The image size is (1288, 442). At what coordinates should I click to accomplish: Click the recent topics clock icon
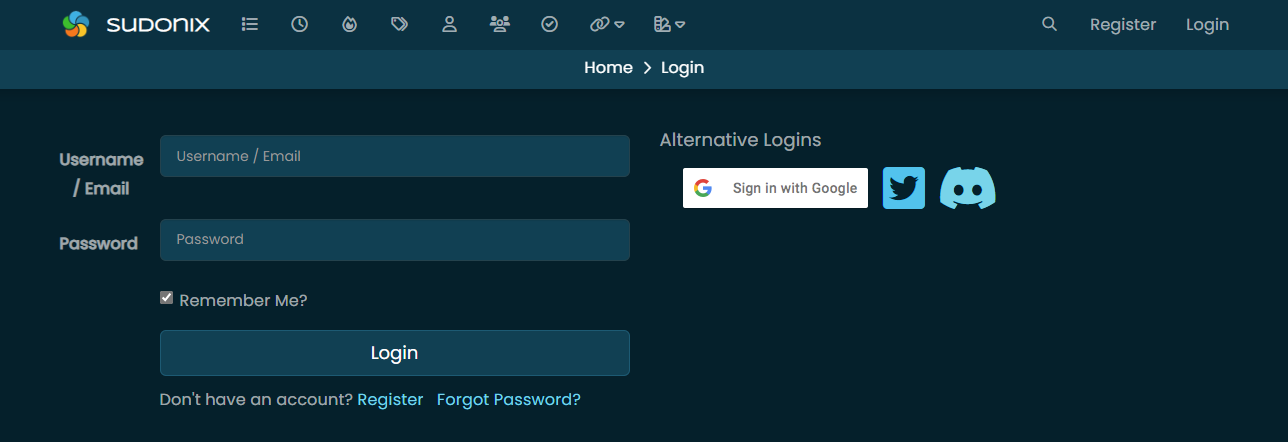(x=300, y=24)
